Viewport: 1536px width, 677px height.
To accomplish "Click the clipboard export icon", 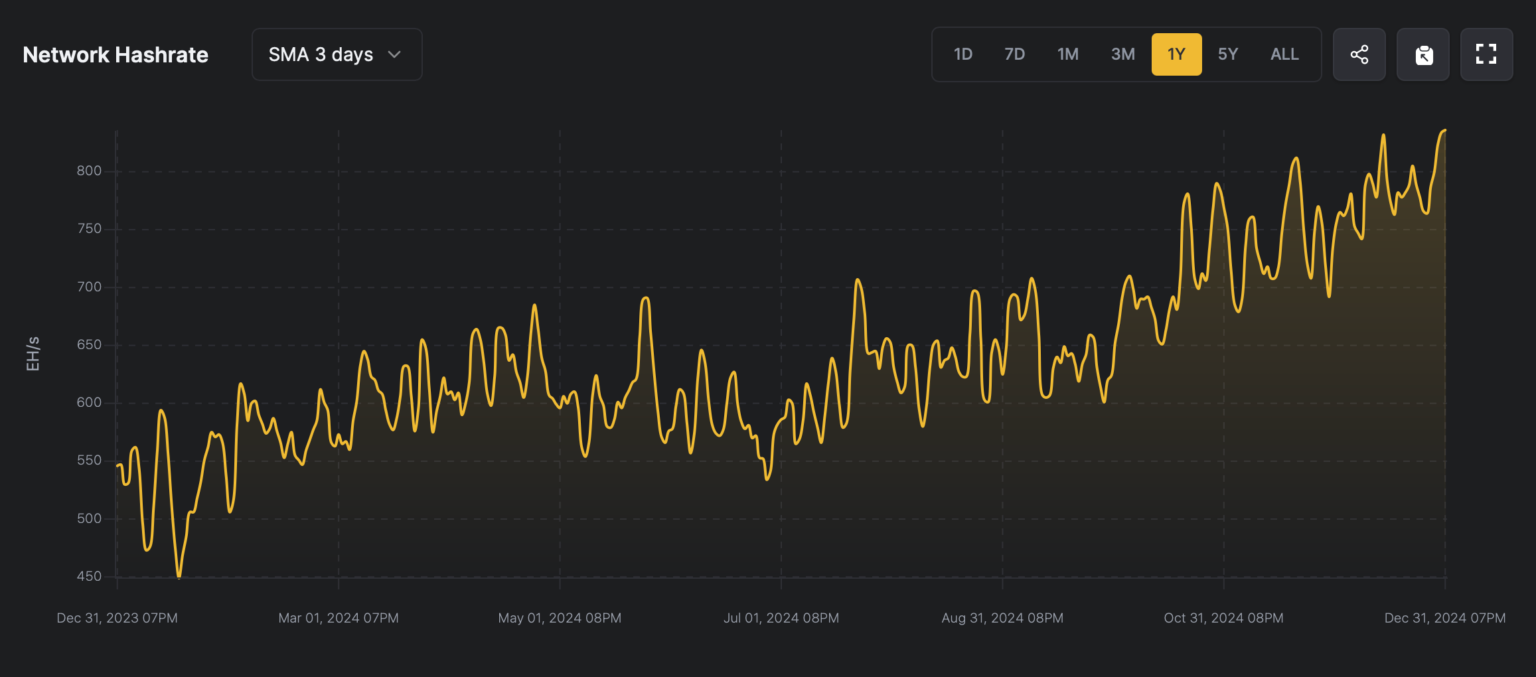I will point(1423,54).
